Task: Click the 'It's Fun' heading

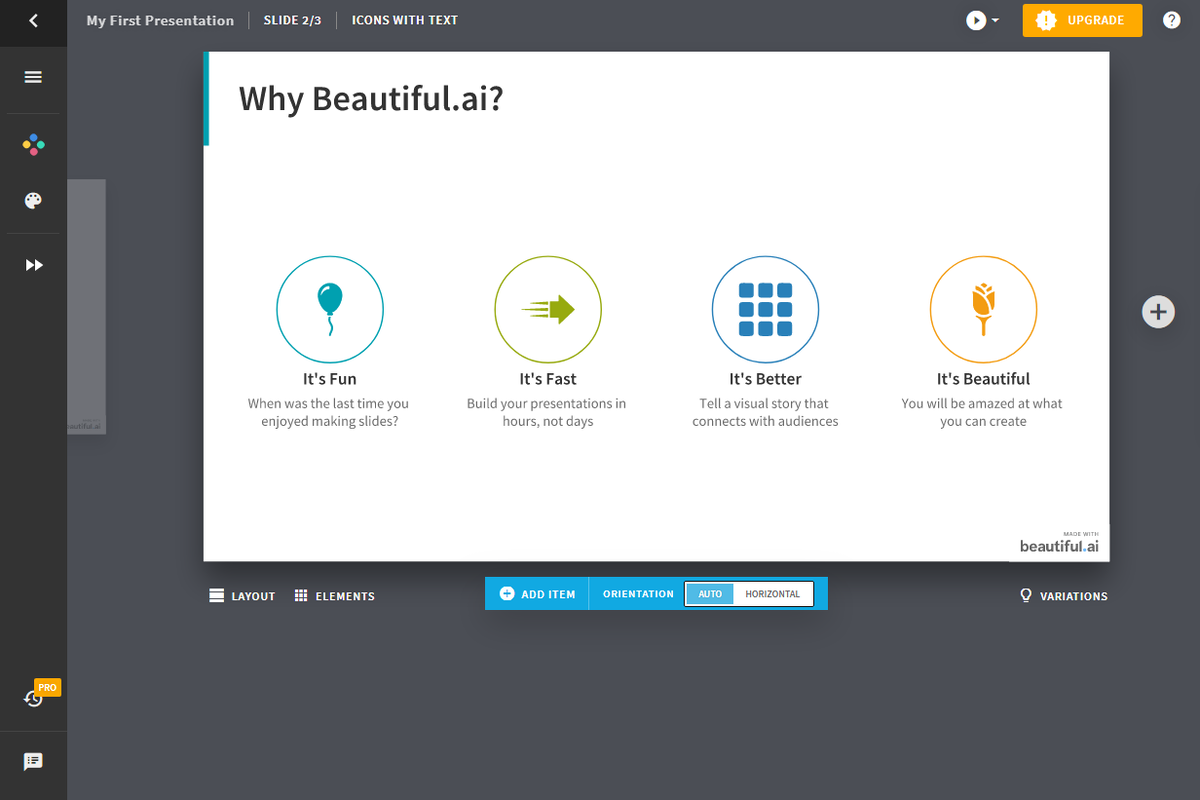Action: pyautogui.click(x=330, y=379)
